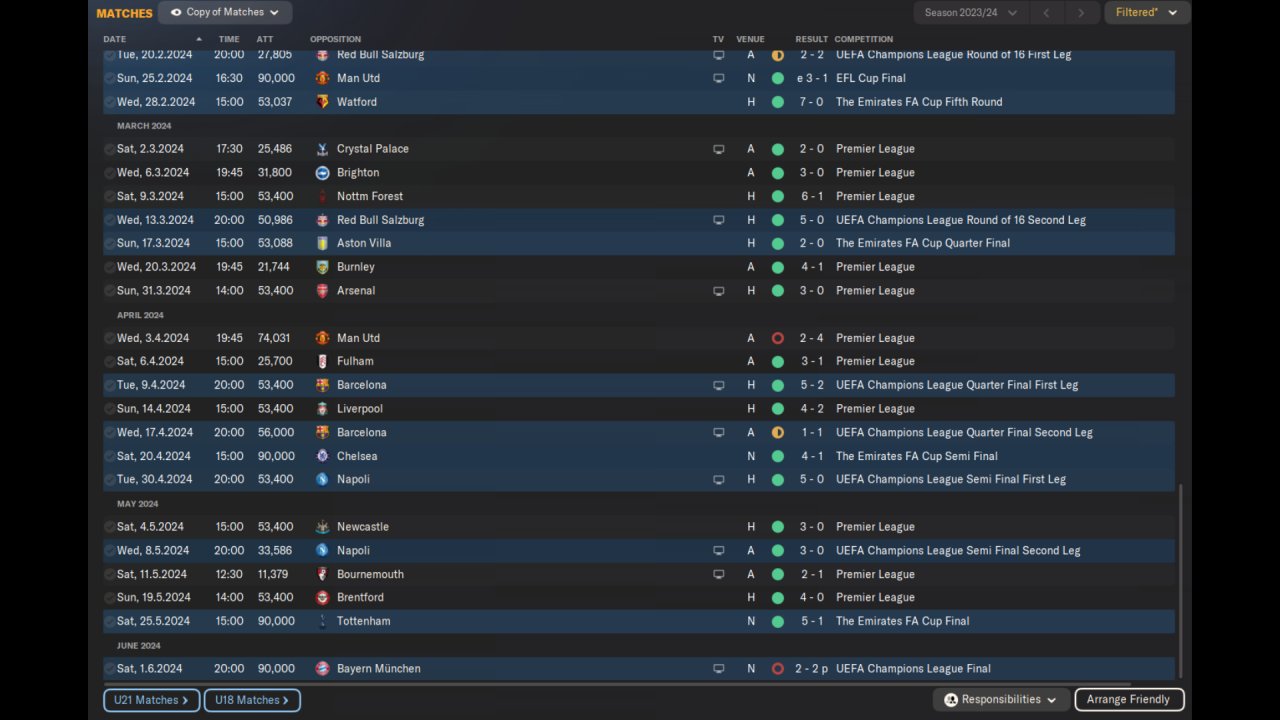The height and width of the screenshot is (720, 1280).
Task: Sort by the Competition column header
Action: click(x=863, y=39)
